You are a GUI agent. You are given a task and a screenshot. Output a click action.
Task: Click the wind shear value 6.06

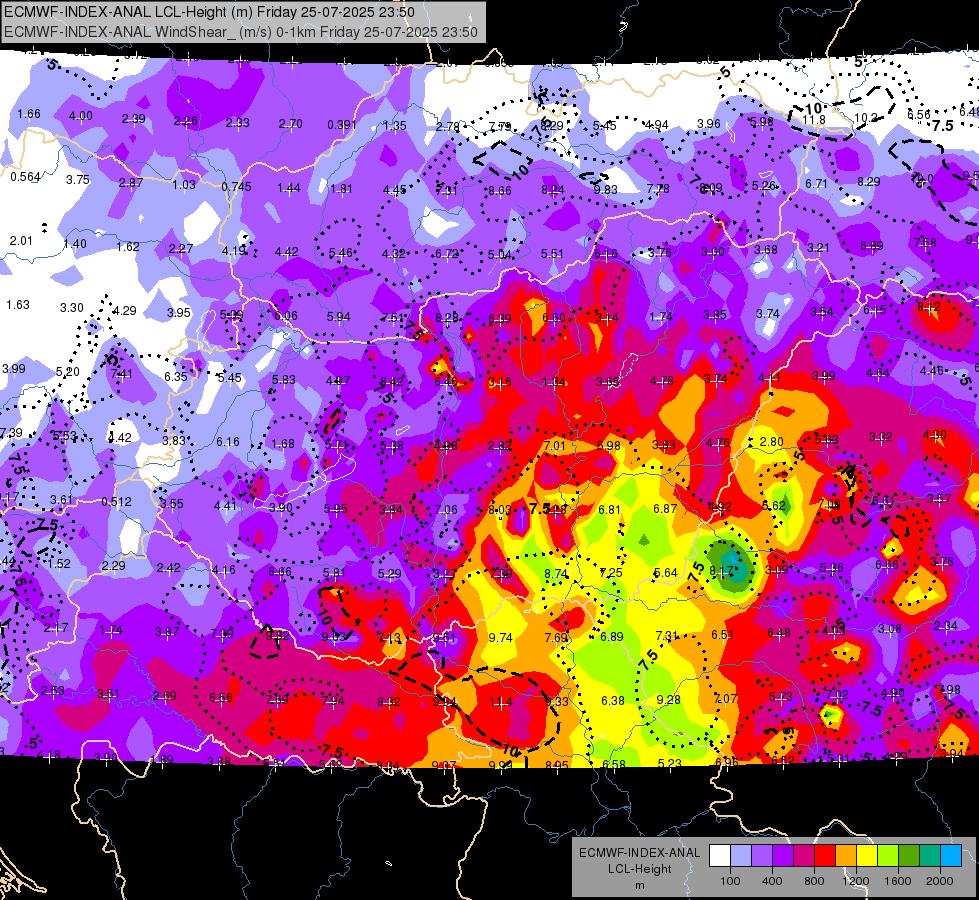[286, 316]
